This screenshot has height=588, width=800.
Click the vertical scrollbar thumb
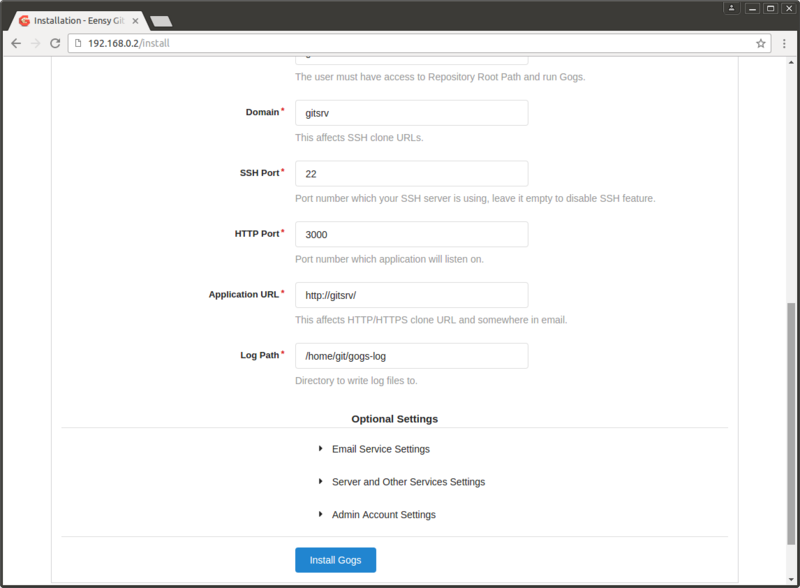[x=791, y=424]
